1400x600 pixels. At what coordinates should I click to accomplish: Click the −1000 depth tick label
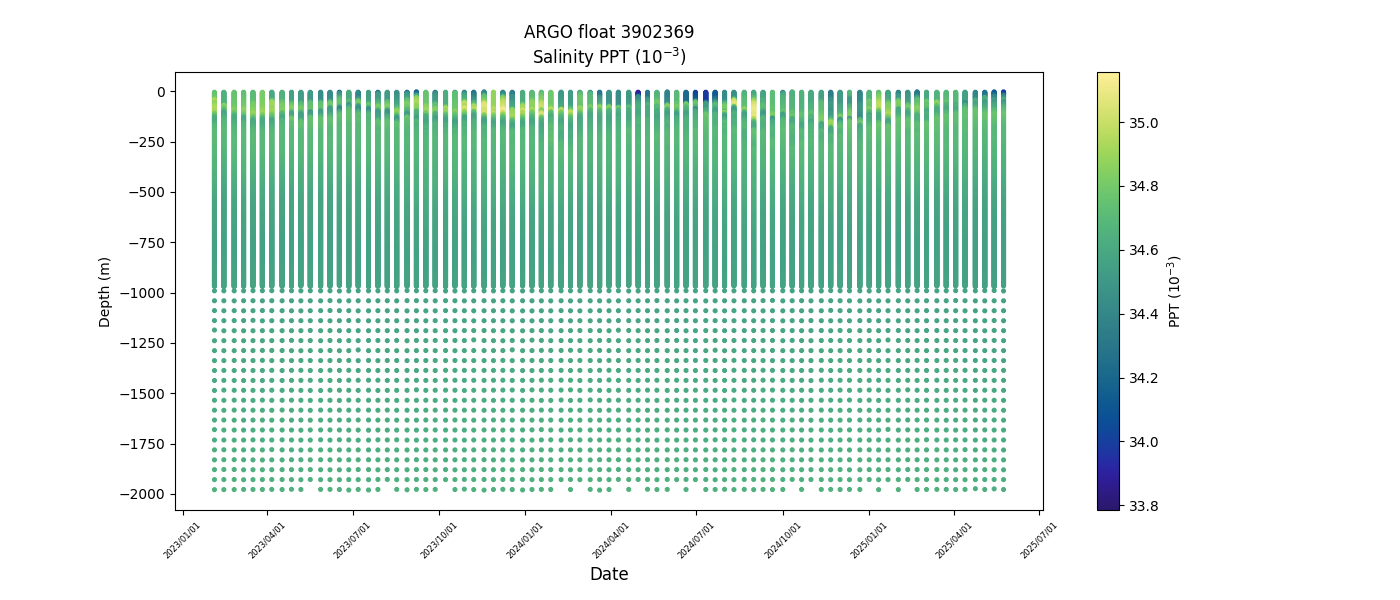click(143, 293)
